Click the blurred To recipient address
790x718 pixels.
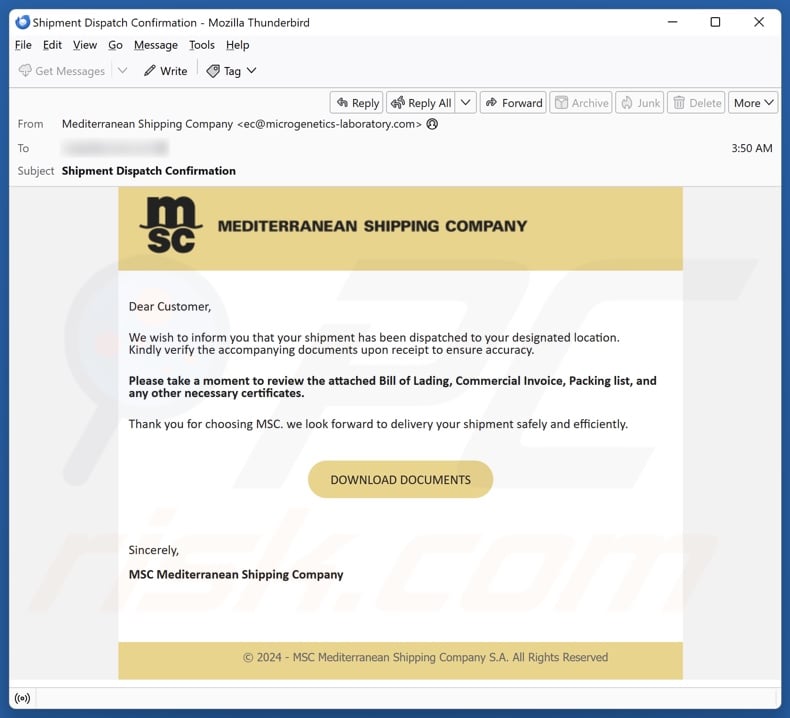coord(115,148)
